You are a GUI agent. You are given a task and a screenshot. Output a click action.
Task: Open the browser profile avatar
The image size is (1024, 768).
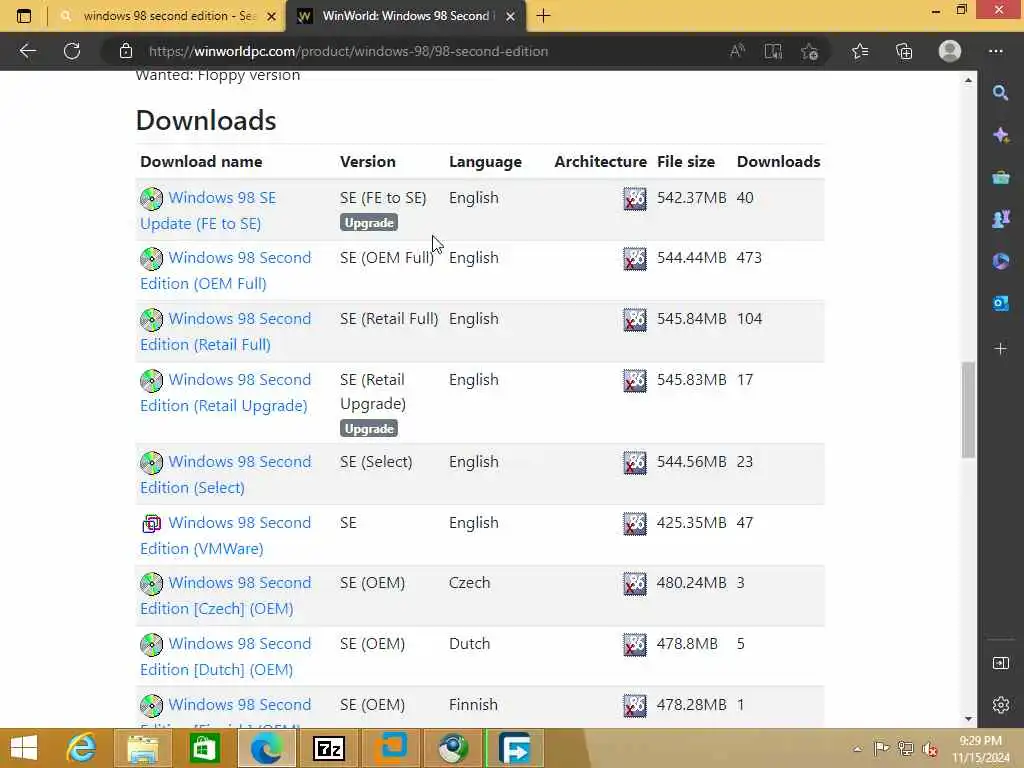pos(950,51)
